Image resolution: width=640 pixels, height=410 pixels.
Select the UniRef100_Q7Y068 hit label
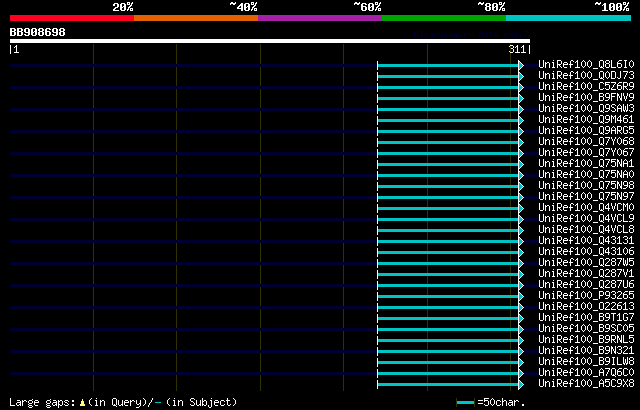click(x=586, y=142)
